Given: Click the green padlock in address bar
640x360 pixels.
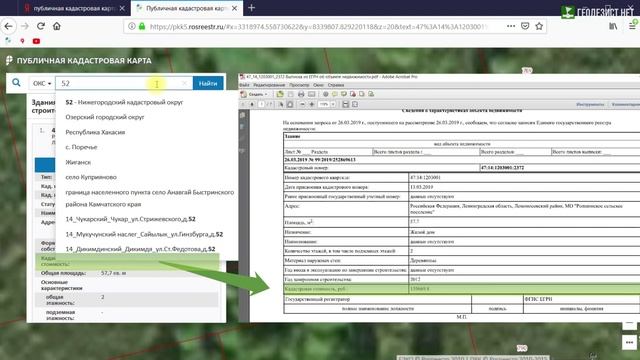Looking at the screenshot, I should tap(142, 27).
